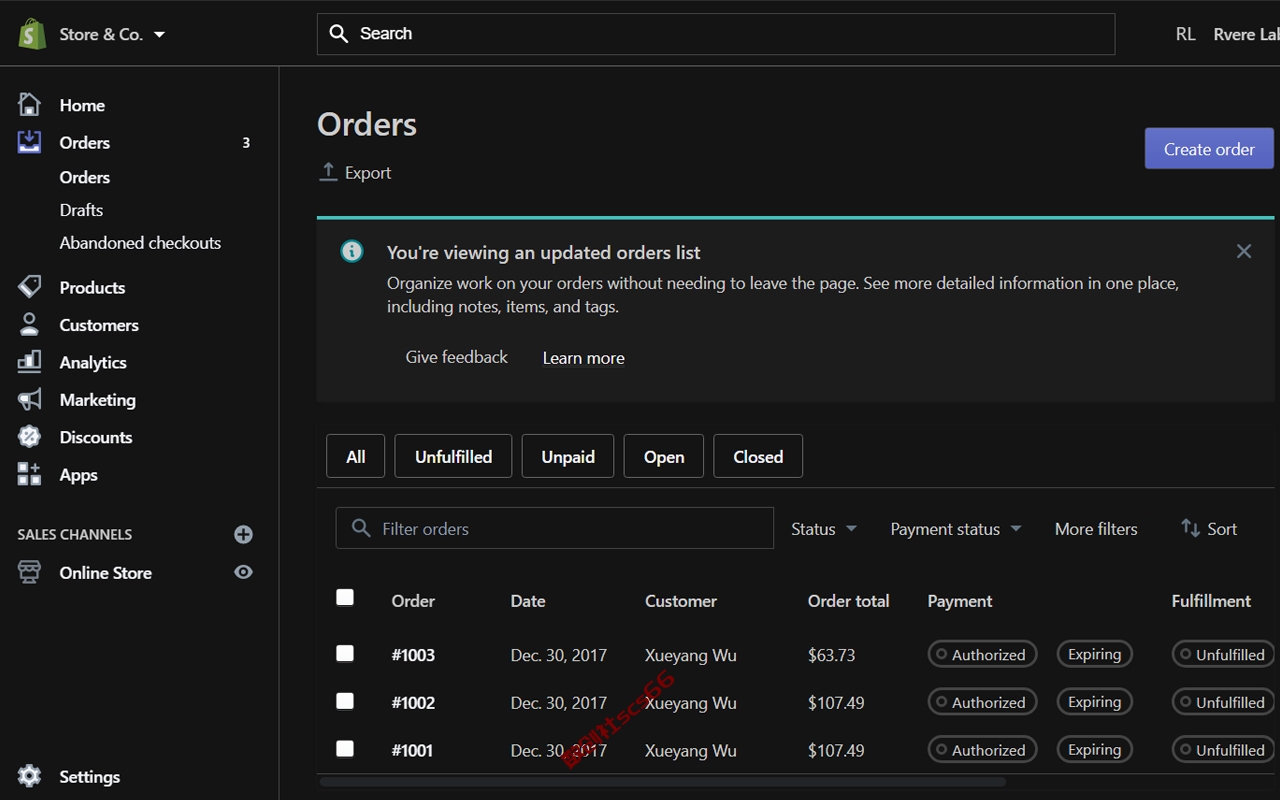Open Drafts in the sidebar

point(81,210)
